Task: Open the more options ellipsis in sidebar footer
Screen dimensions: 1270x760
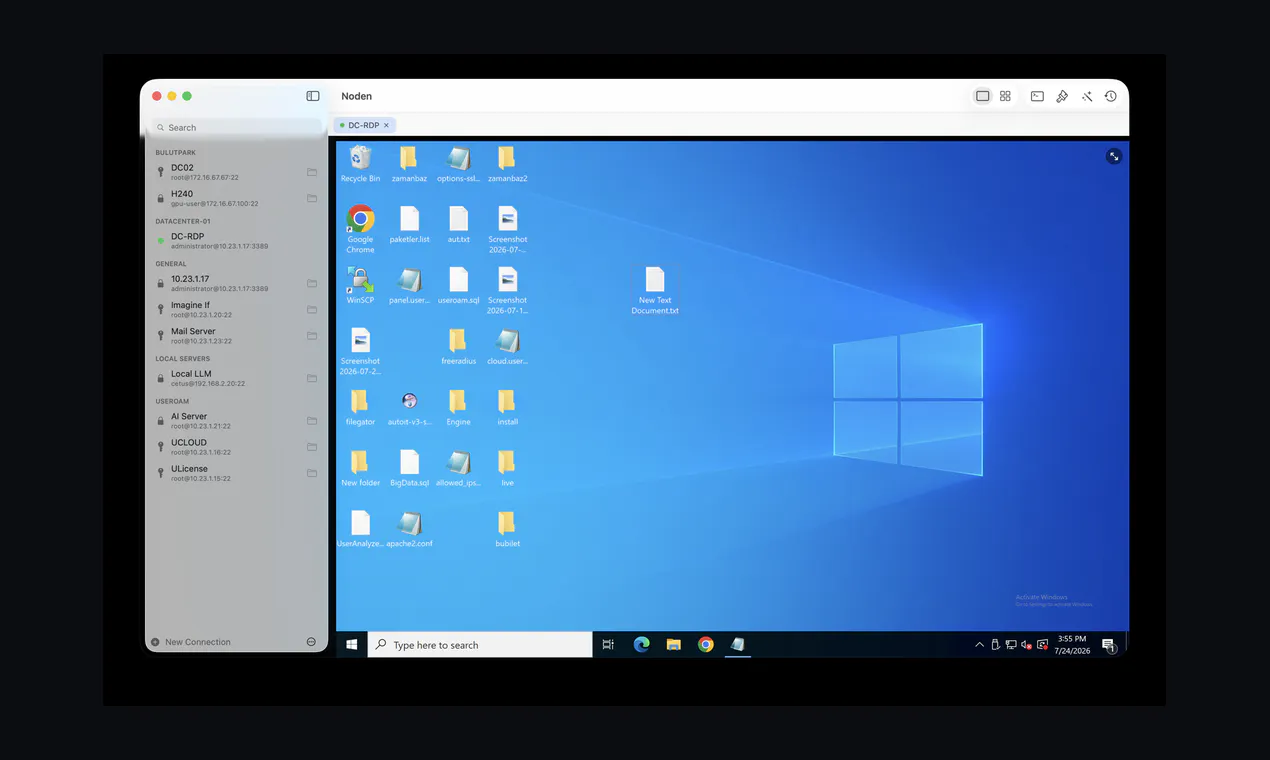Action: 311,642
